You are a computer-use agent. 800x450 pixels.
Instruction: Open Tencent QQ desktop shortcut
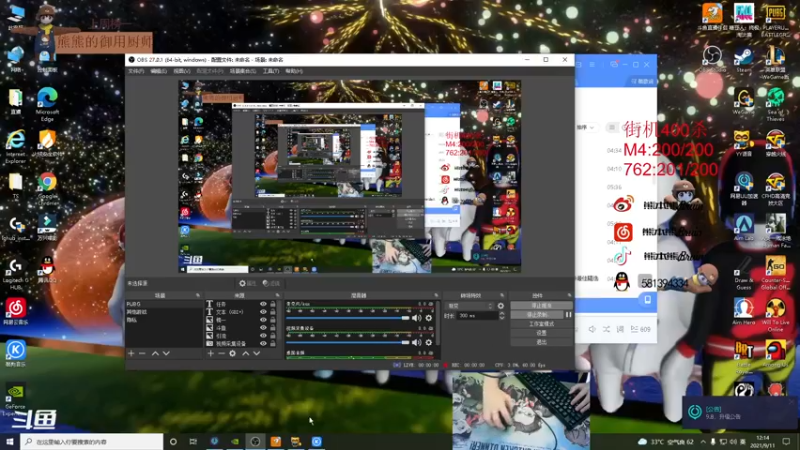pos(47,269)
